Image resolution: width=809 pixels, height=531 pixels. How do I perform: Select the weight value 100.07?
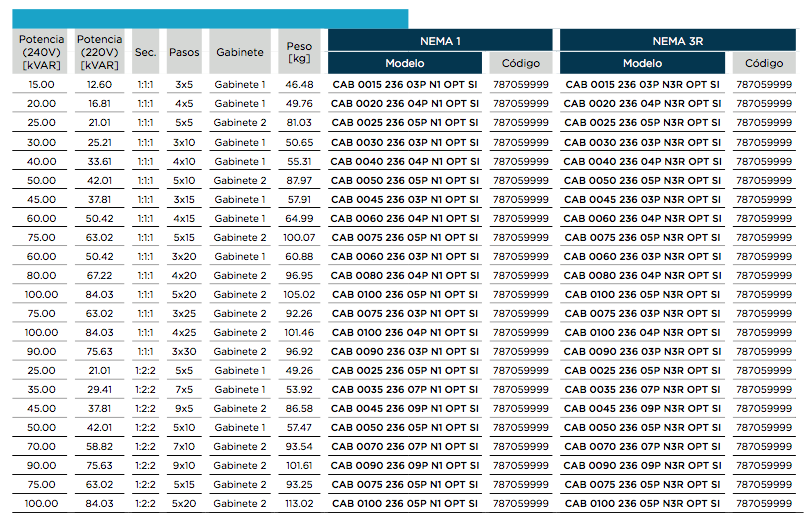click(x=299, y=238)
